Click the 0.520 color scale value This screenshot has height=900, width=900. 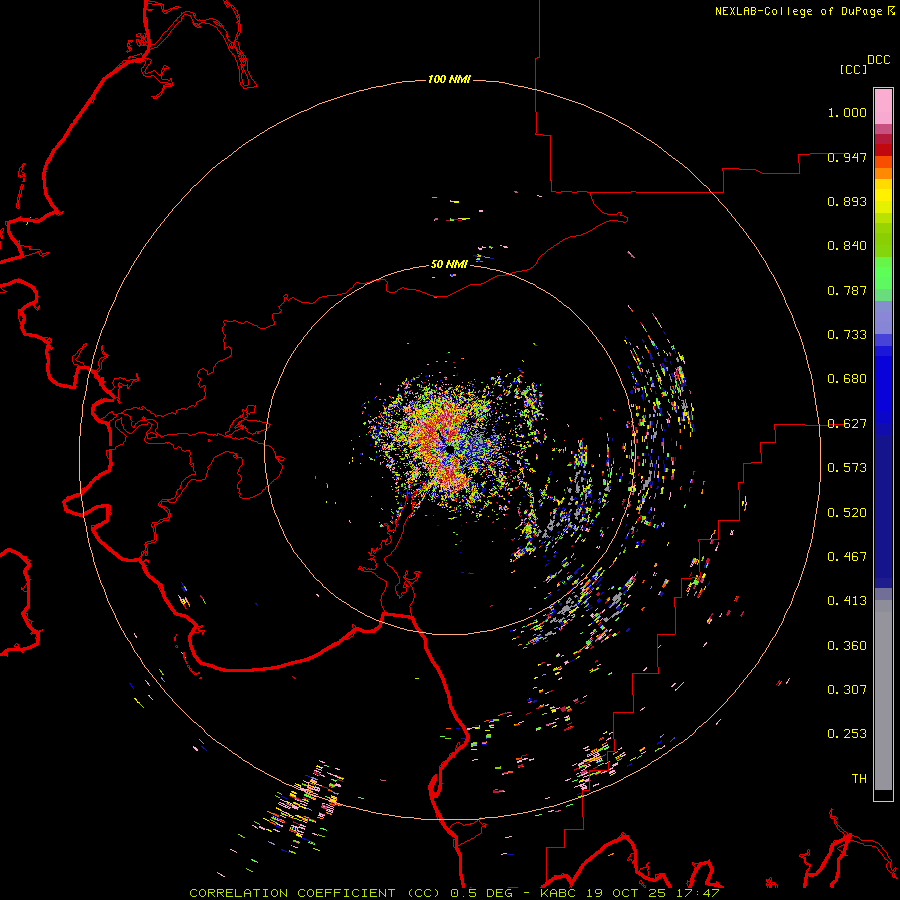[x=847, y=513]
